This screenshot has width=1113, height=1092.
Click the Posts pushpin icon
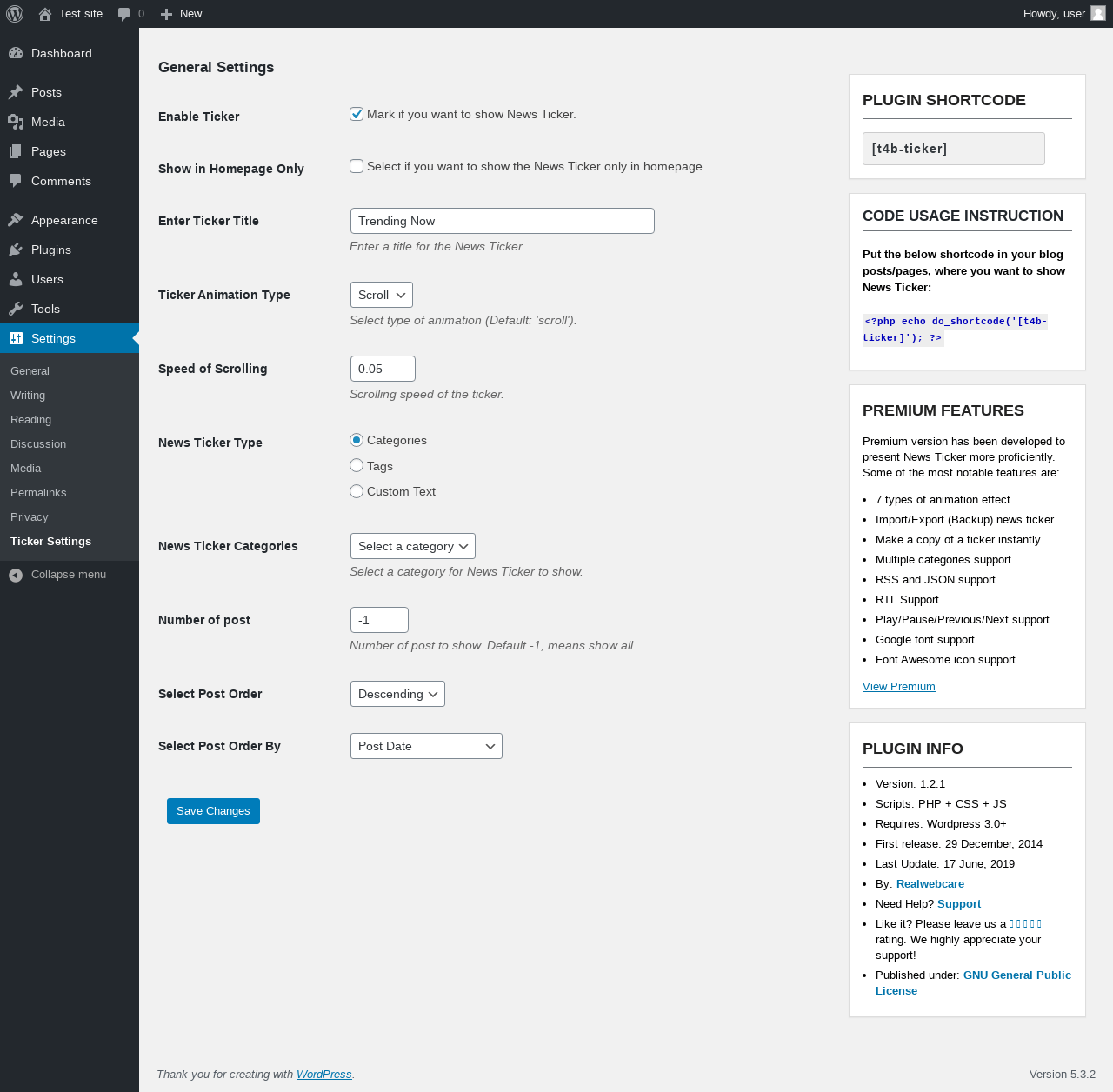coord(16,92)
